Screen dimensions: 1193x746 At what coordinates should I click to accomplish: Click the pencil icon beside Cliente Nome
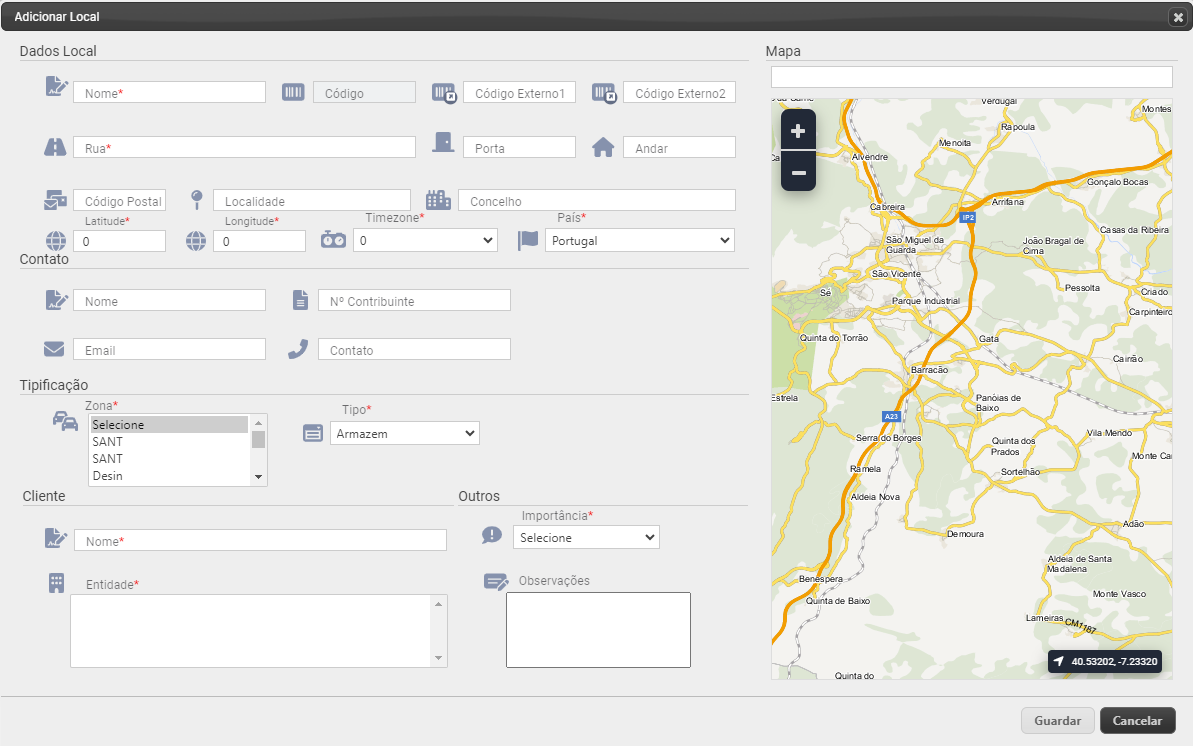point(56,538)
